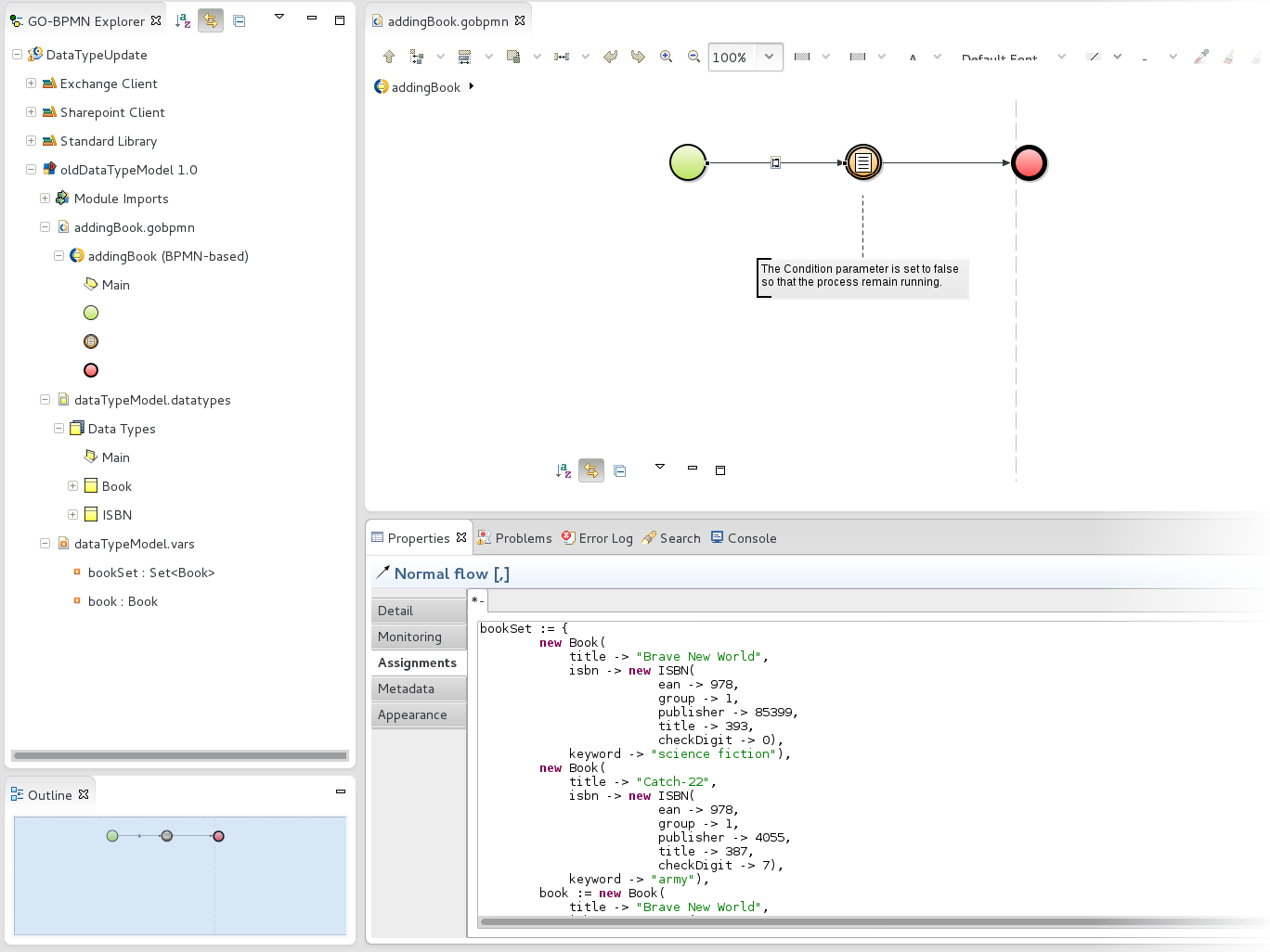This screenshot has height=952, width=1270.
Task: Expand the Book data type node
Action: (72, 486)
